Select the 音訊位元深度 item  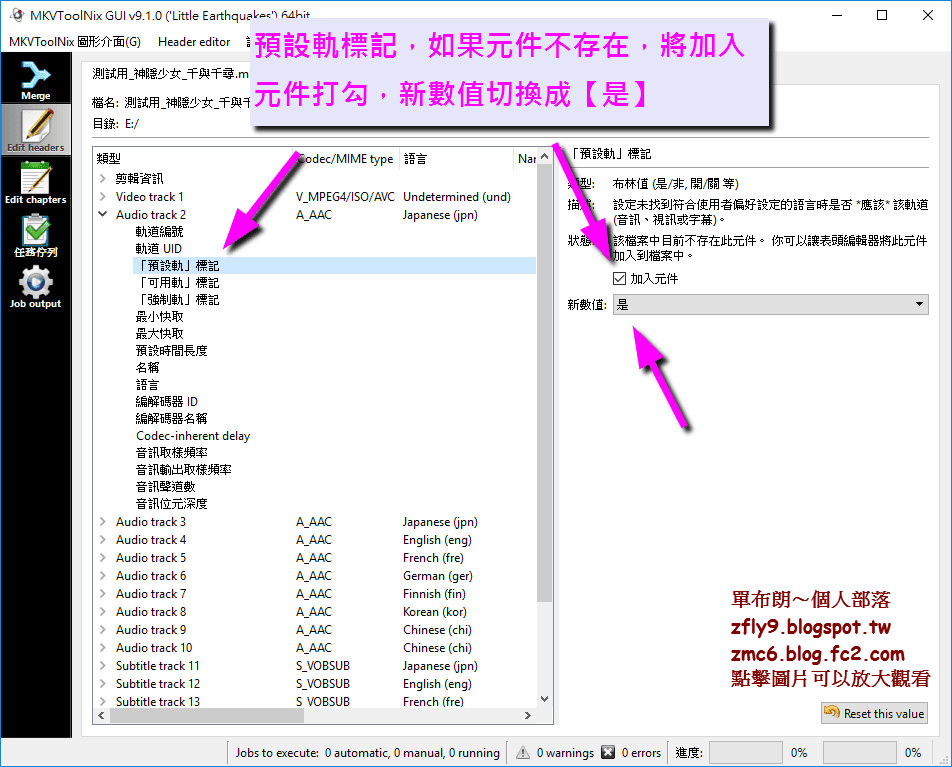pos(171,503)
